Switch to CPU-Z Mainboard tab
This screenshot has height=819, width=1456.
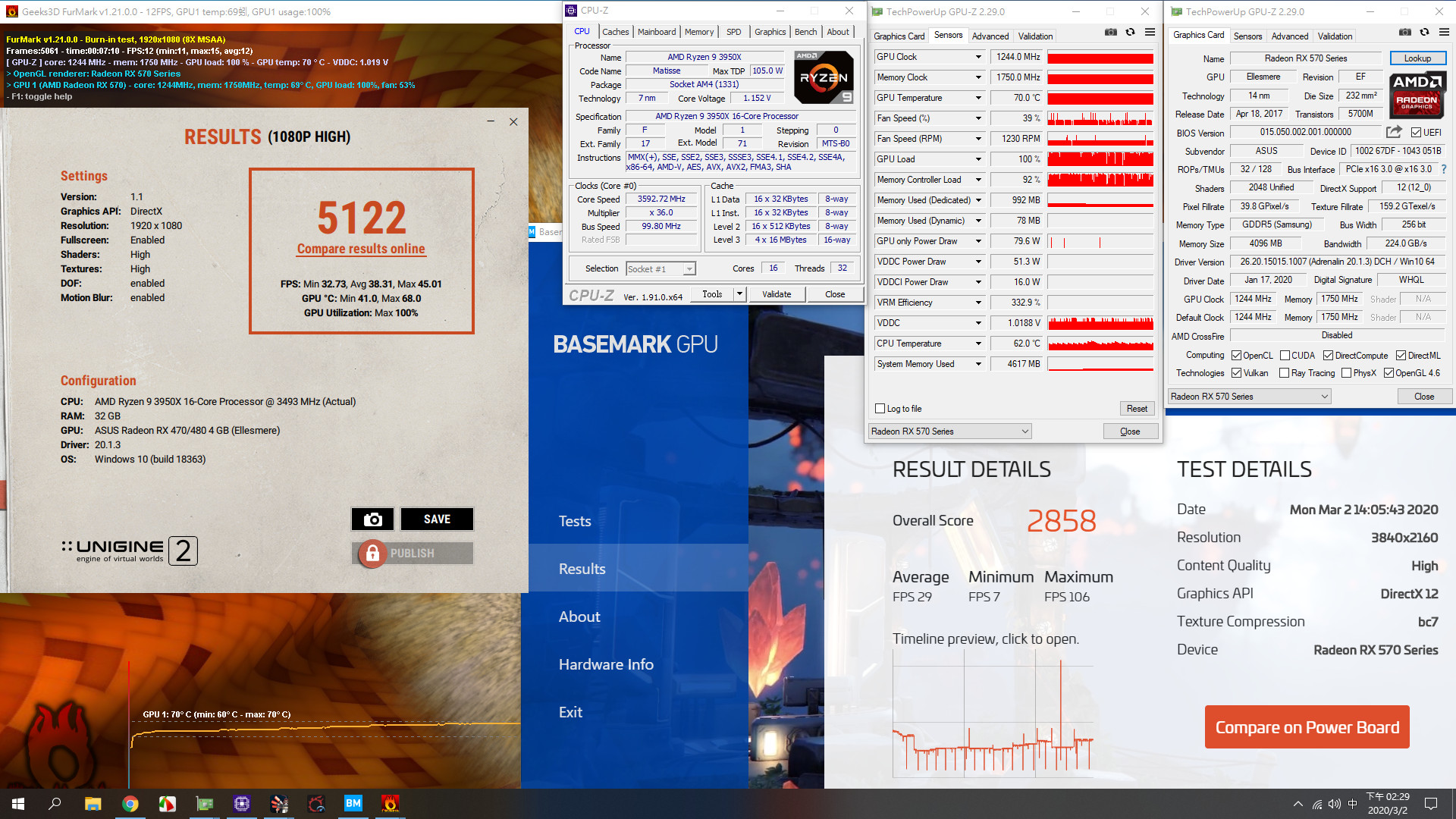[657, 32]
